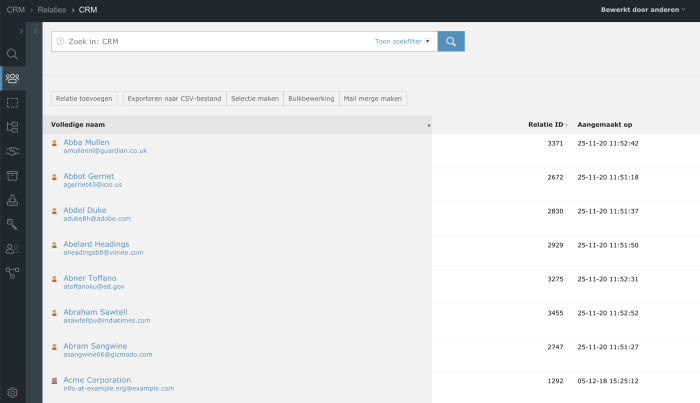Open settings gear at sidebar bottom
Screen dimensions: 700x403
[12, 393]
